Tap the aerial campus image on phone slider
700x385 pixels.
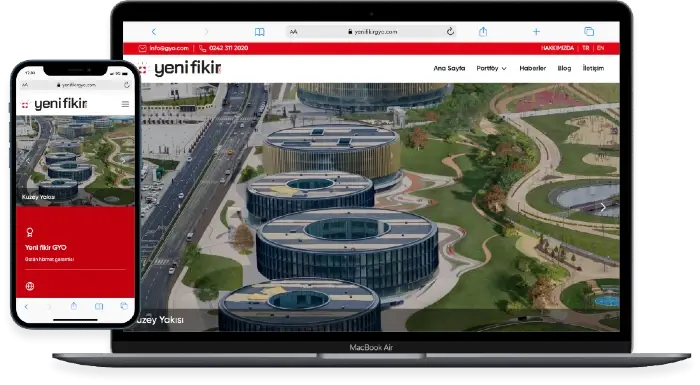click(x=75, y=161)
